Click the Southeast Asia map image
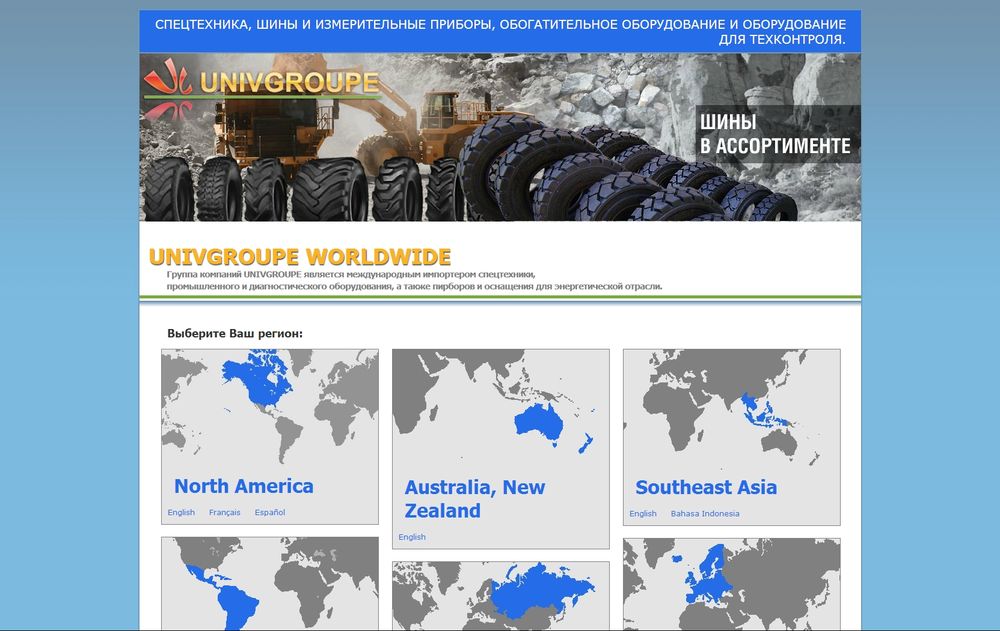This screenshot has height=631, width=1000. (x=732, y=408)
